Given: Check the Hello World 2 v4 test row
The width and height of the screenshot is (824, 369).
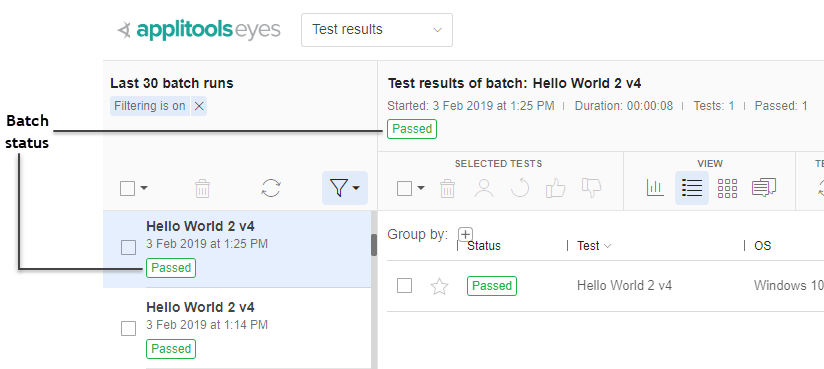Looking at the screenshot, I should click(405, 286).
